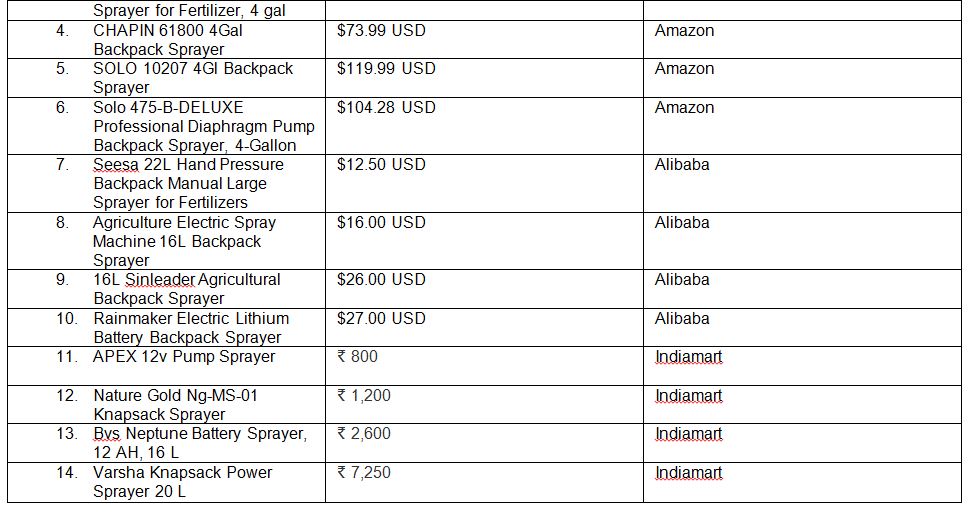The image size is (974, 512).
Task: Click the $104.28 USD price cell
Action: (386, 107)
